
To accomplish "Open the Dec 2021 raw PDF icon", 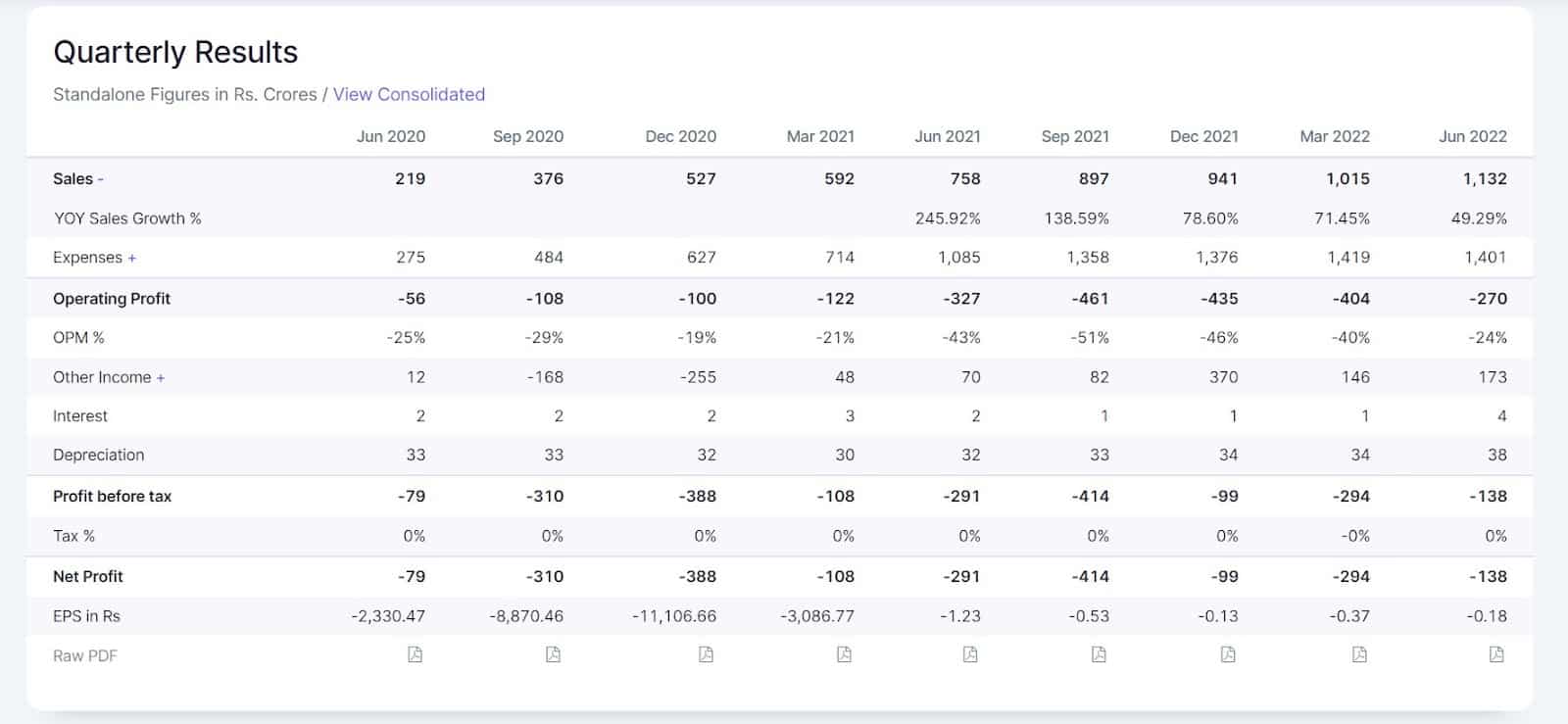I will 1228,654.
